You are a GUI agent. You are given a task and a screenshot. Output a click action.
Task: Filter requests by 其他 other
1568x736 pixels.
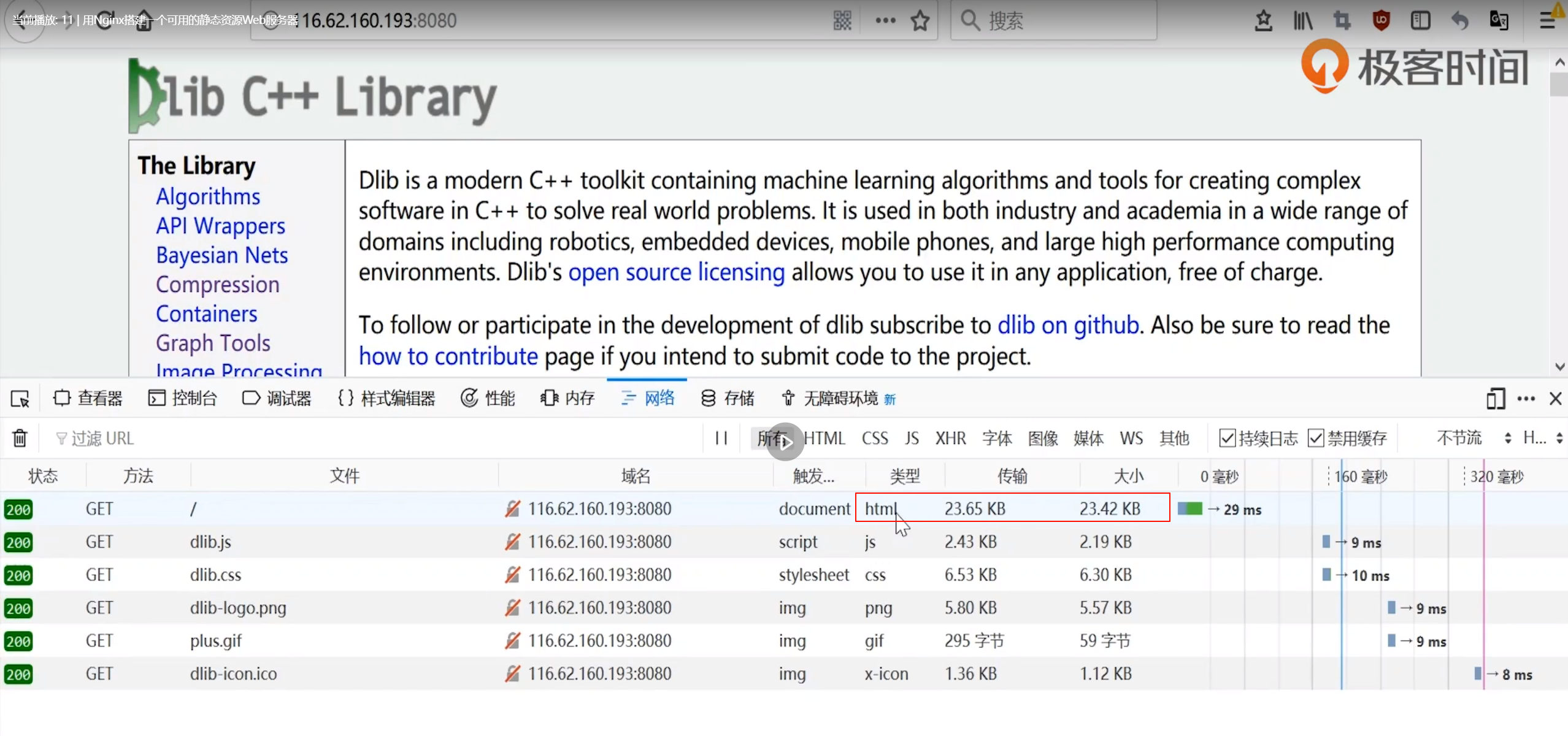click(x=1174, y=438)
